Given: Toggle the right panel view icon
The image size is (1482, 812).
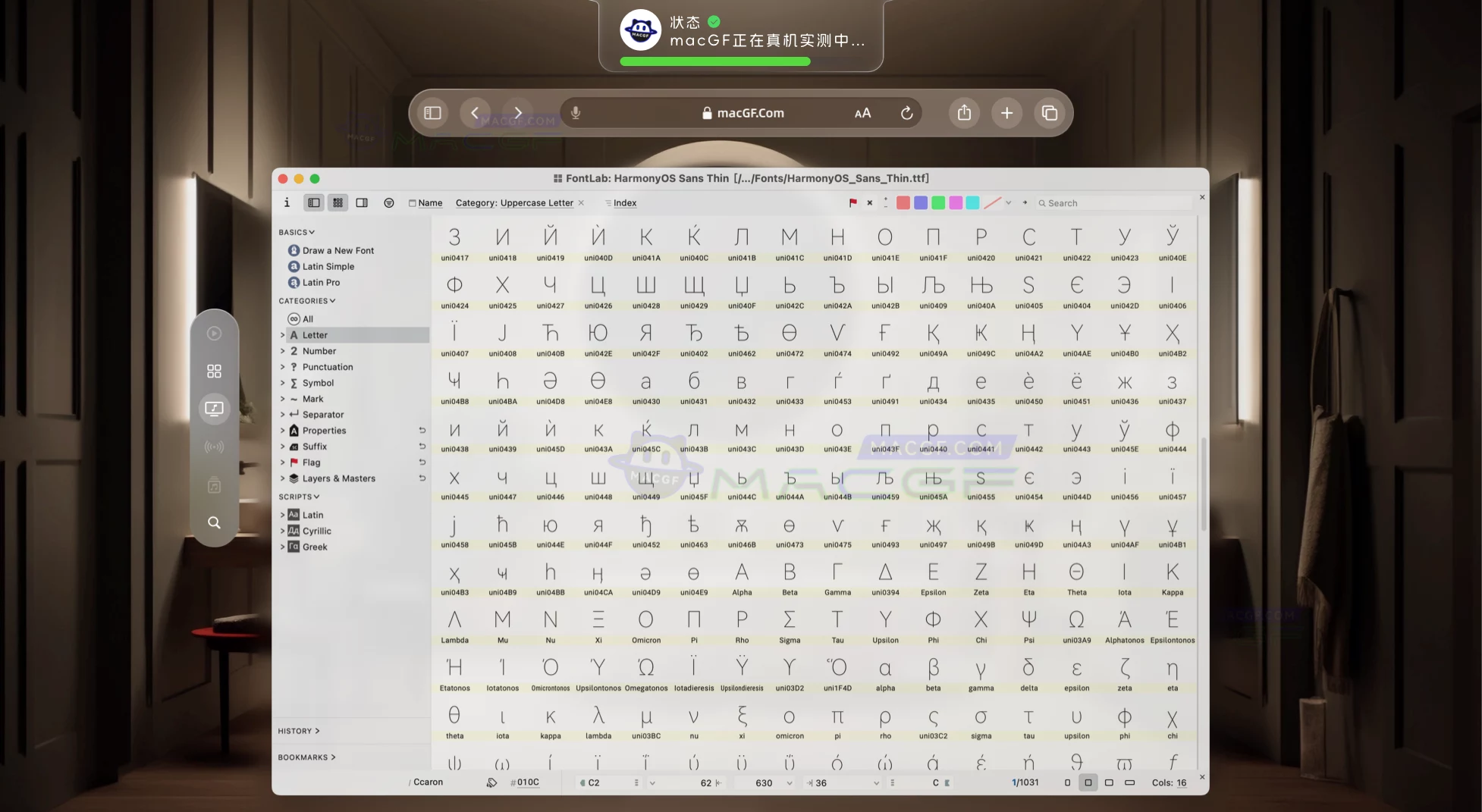Looking at the screenshot, I should (x=362, y=202).
